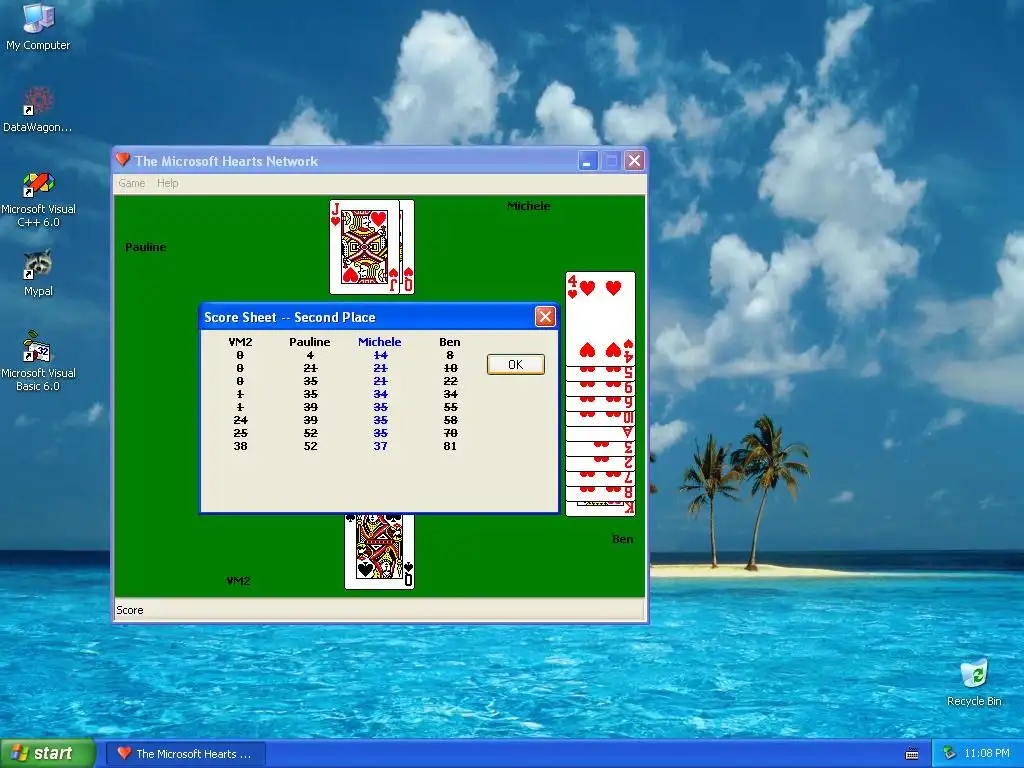
Task: Click the network tray icon beside clock
Action: click(x=949, y=753)
